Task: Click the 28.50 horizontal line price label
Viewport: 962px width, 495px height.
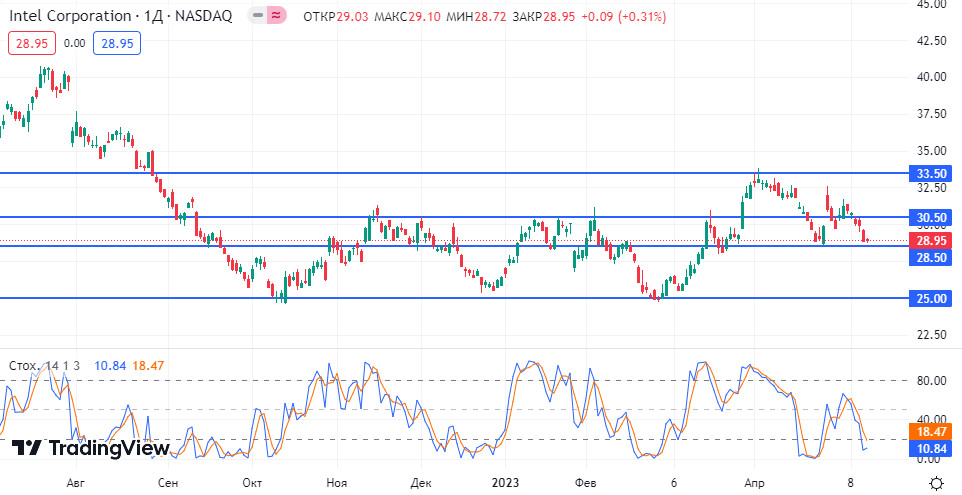Action: (930, 258)
